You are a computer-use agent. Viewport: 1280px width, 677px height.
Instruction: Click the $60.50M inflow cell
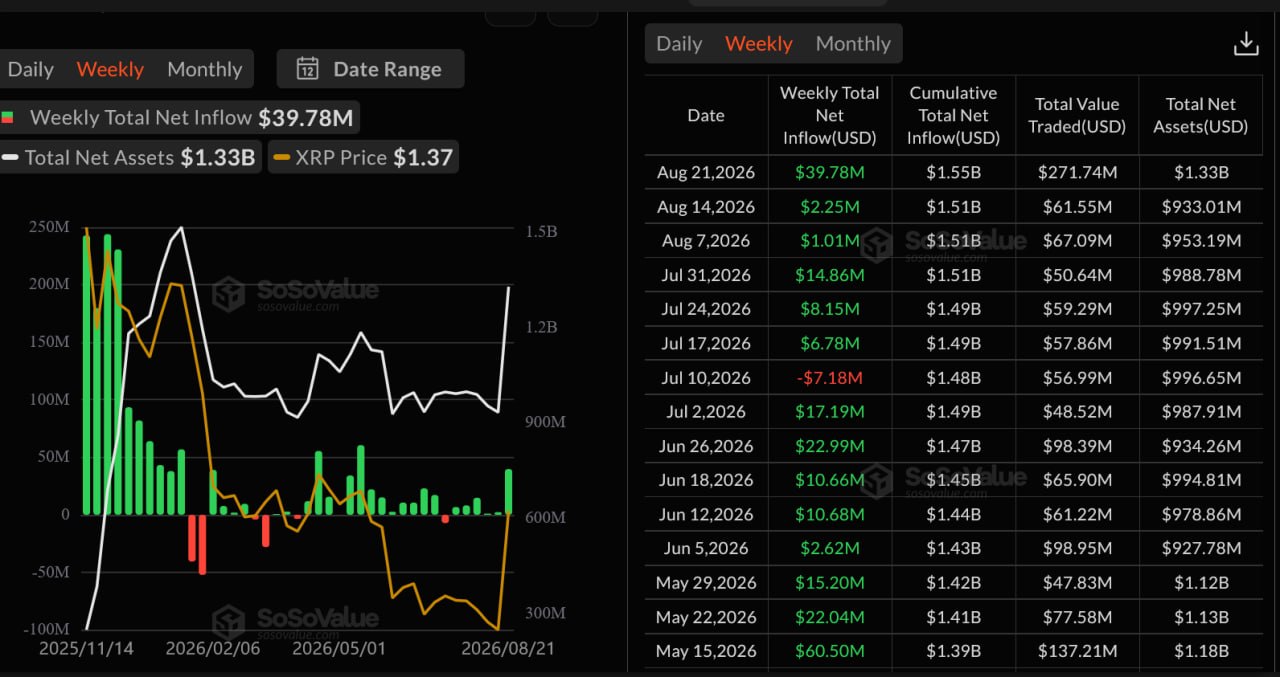click(830, 651)
